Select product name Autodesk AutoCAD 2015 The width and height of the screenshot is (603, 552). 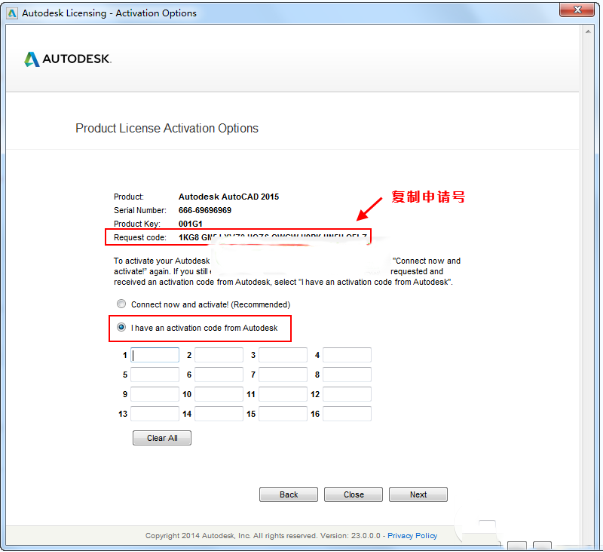coord(229,197)
